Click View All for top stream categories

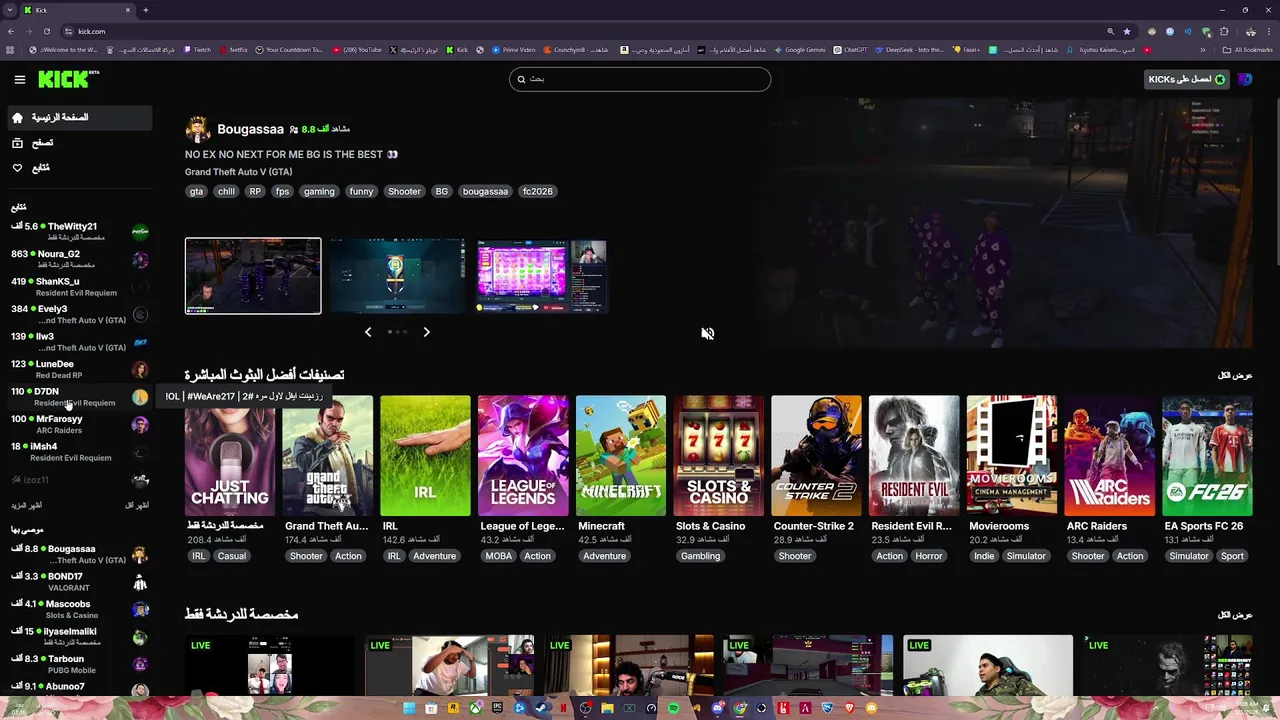1234,376
